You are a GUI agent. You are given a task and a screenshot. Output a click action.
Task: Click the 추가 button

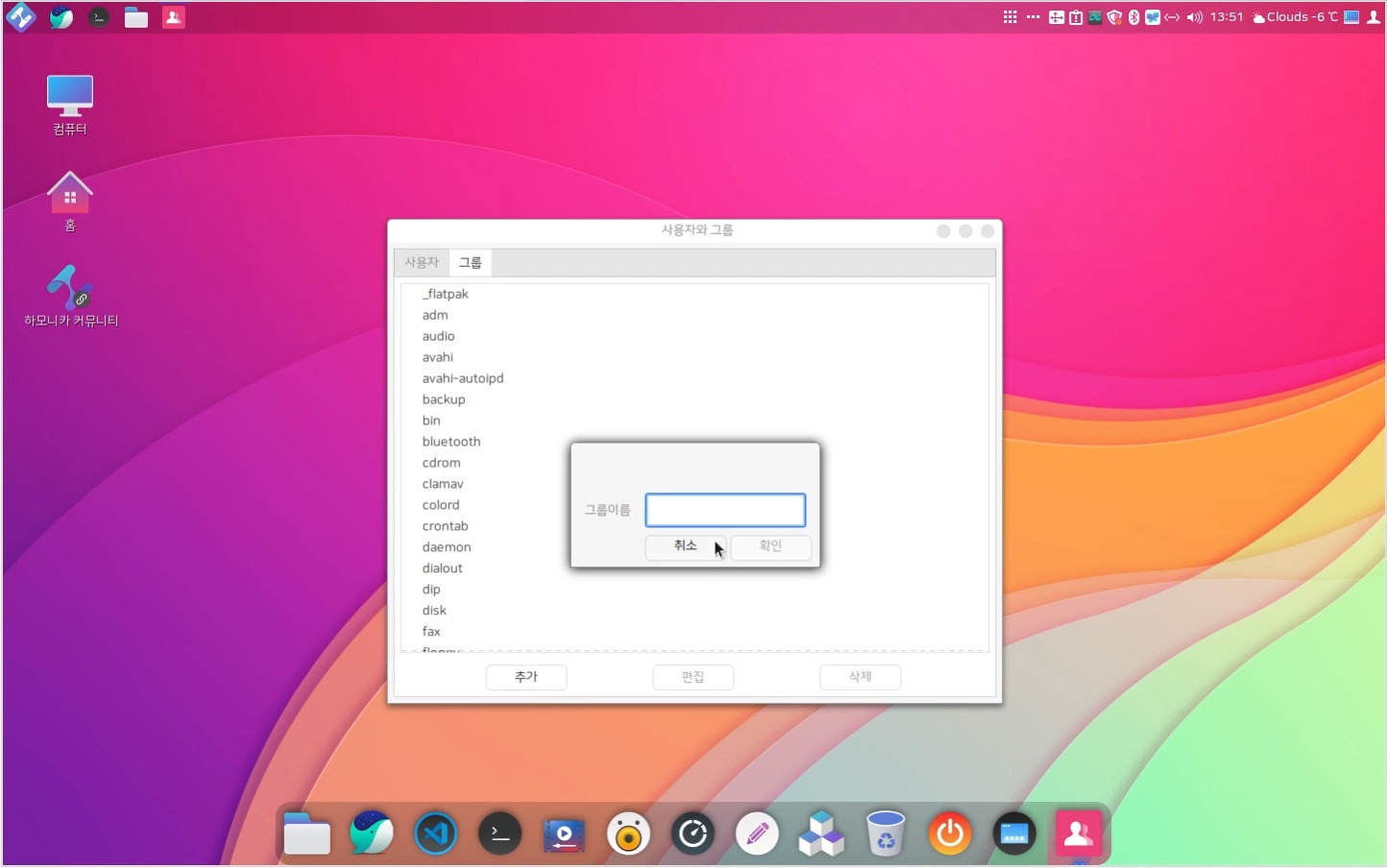(x=525, y=677)
